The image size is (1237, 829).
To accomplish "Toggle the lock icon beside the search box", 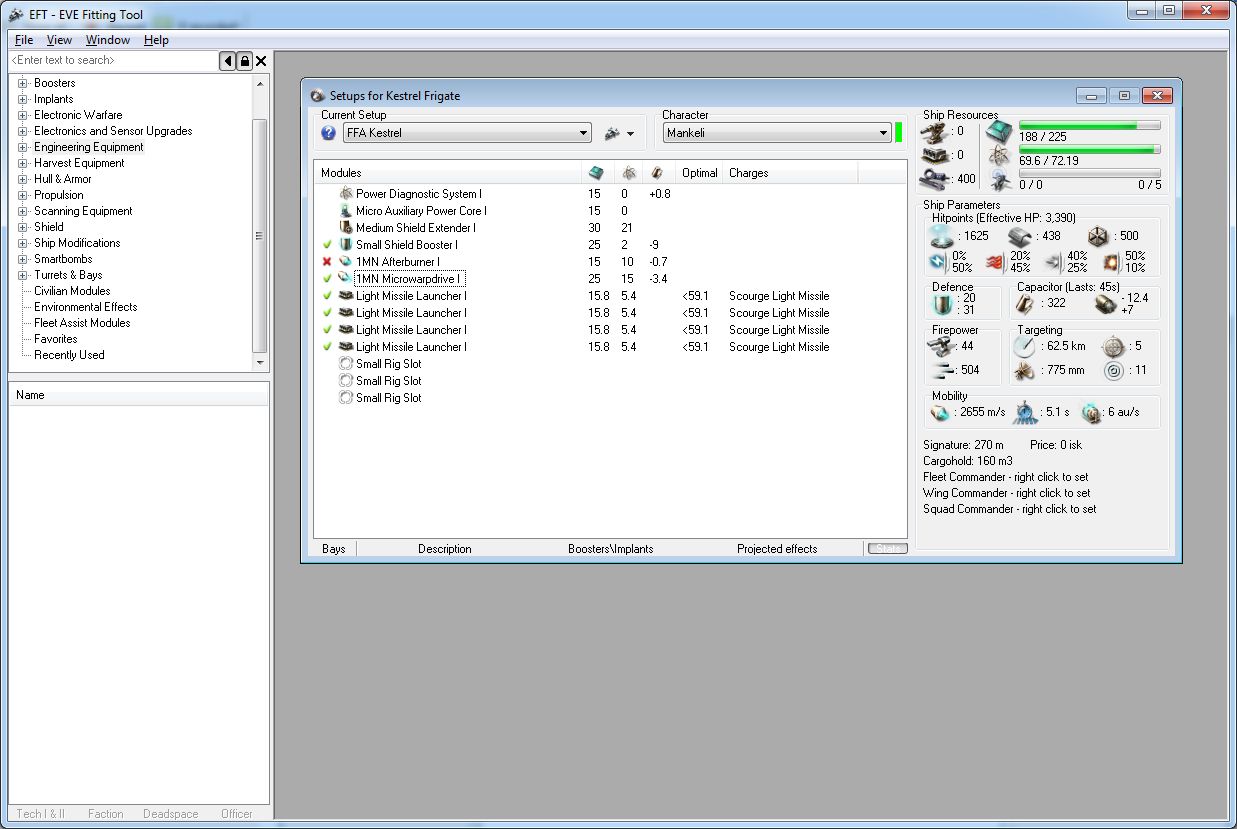I will coord(245,61).
